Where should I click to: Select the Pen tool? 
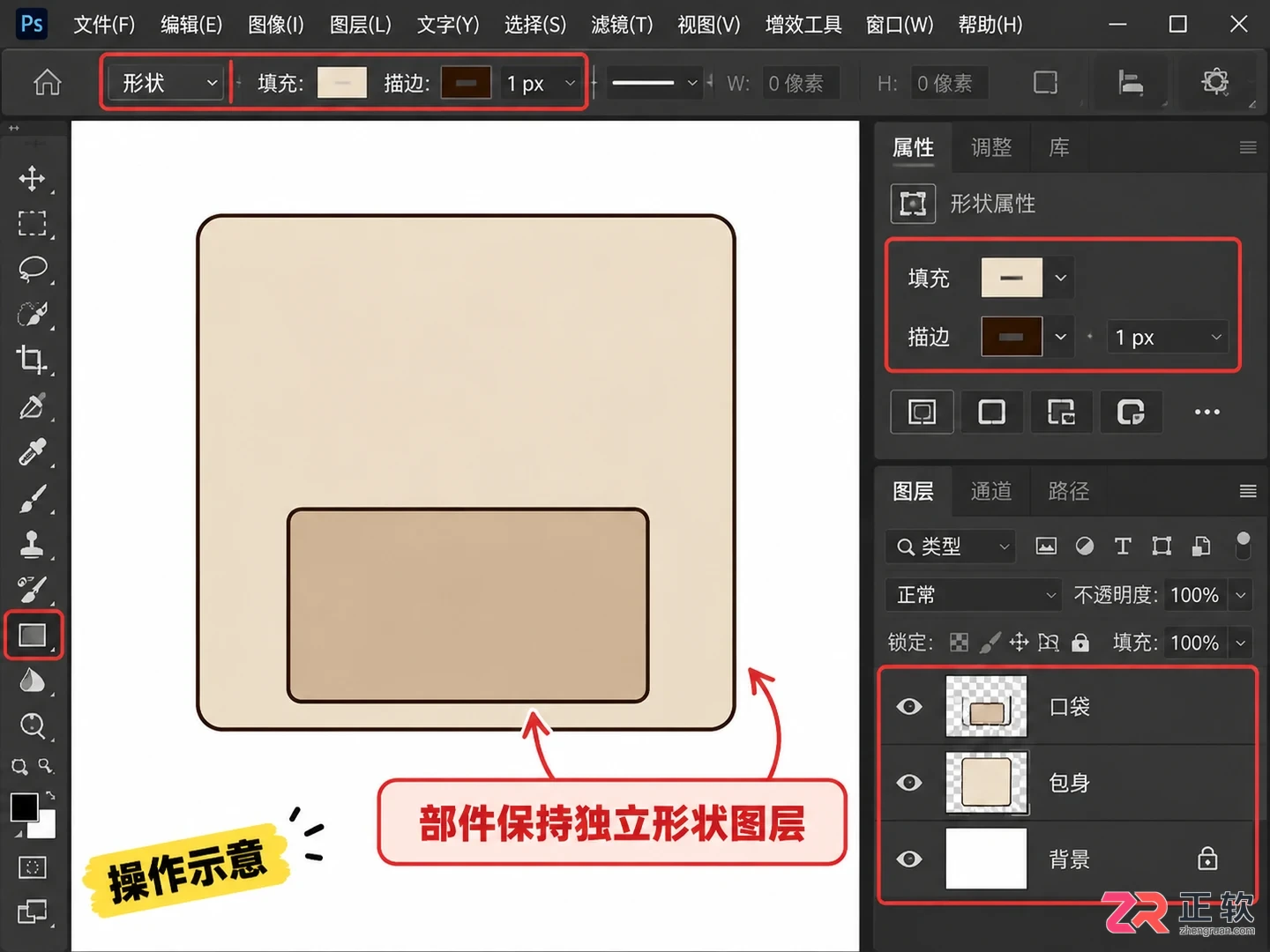coord(33,406)
